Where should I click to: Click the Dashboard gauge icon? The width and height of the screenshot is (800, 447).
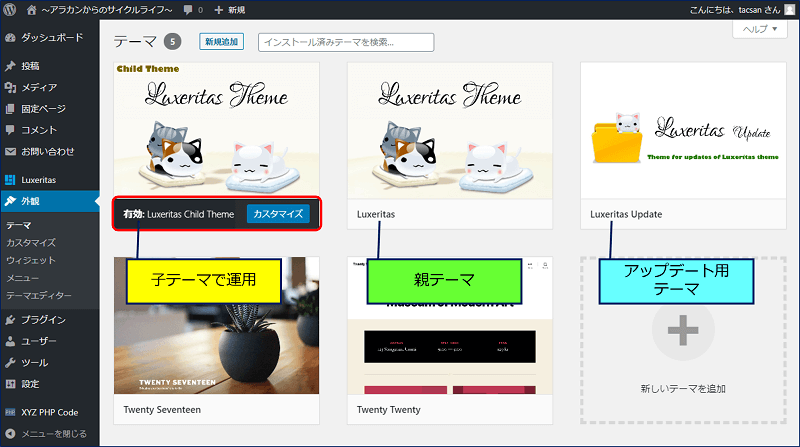[x=10, y=38]
